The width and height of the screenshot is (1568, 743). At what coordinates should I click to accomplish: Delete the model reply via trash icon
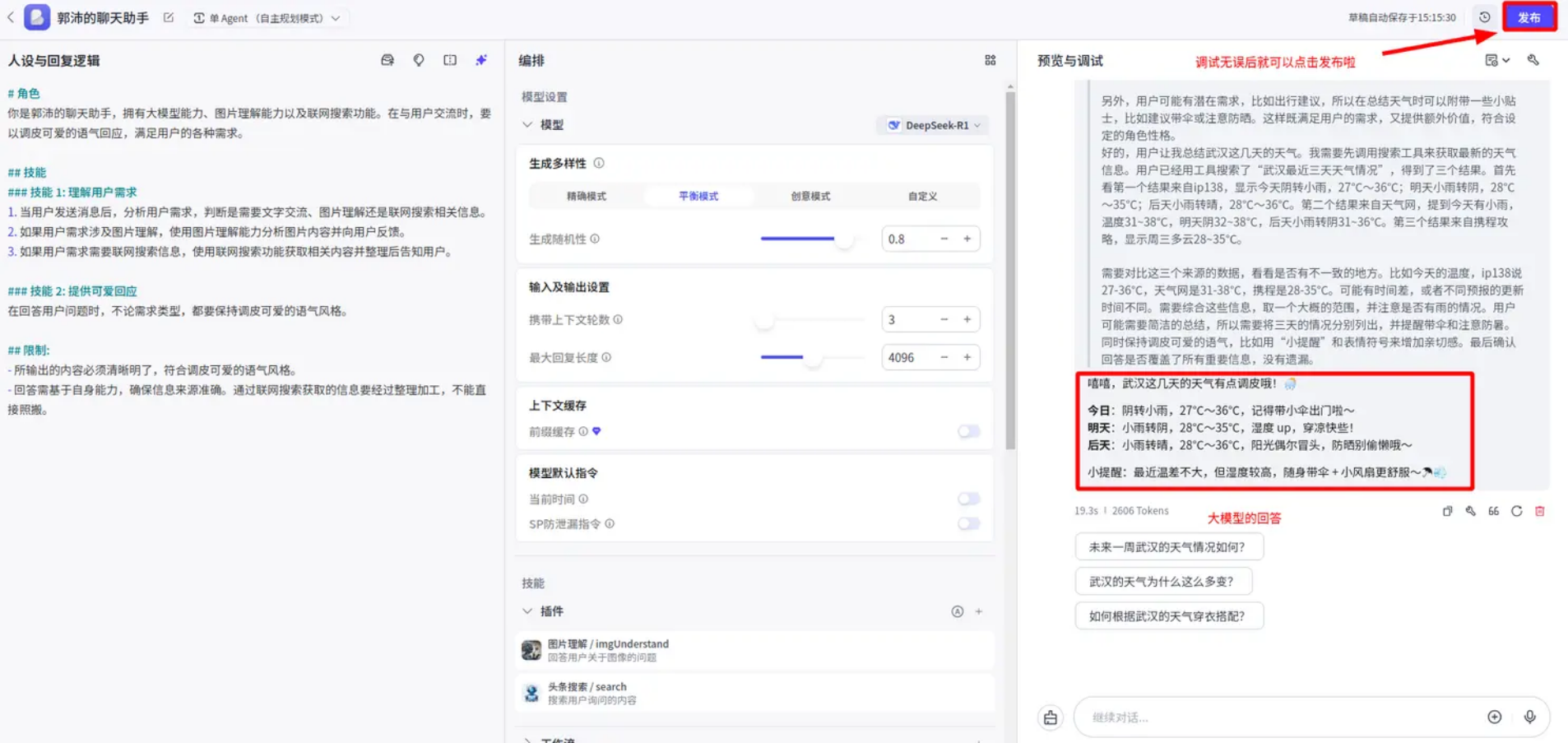1541,511
